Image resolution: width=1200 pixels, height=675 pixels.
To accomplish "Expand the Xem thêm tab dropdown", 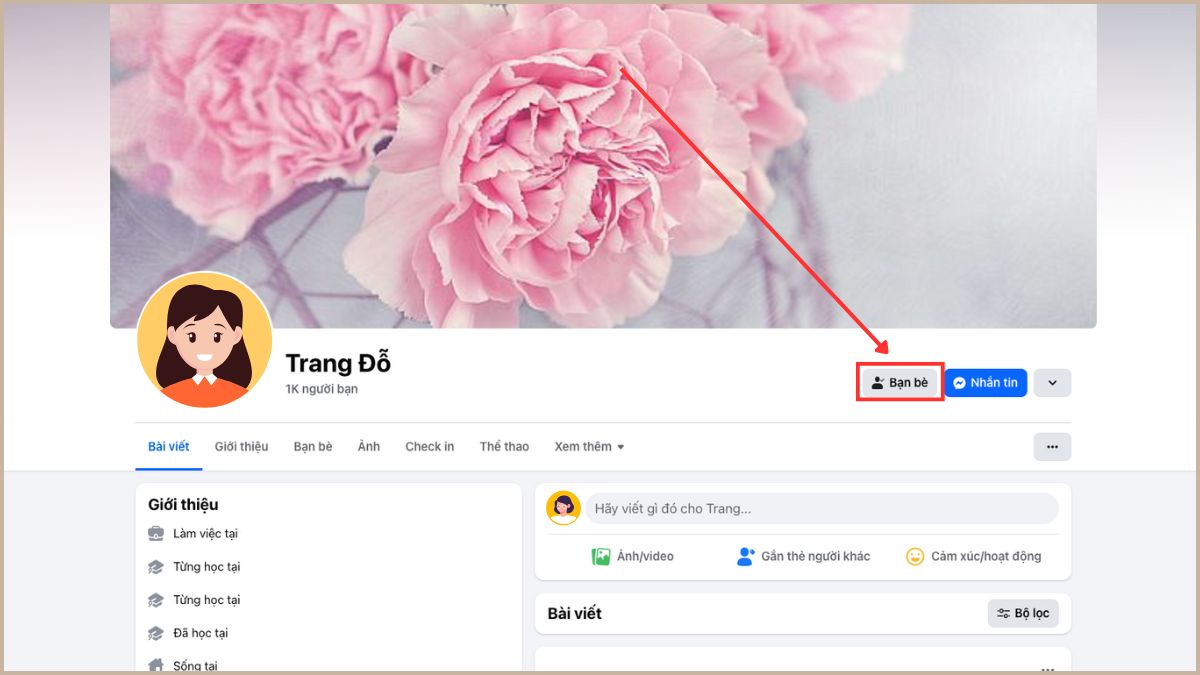I will (x=589, y=447).
